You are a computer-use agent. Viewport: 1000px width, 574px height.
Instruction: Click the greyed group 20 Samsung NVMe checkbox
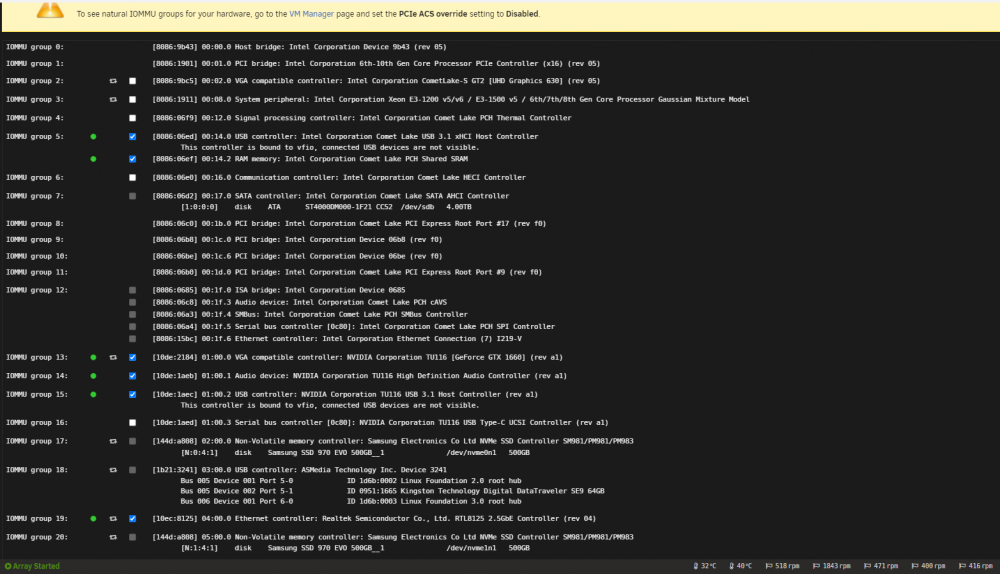[x=133, y=538]
